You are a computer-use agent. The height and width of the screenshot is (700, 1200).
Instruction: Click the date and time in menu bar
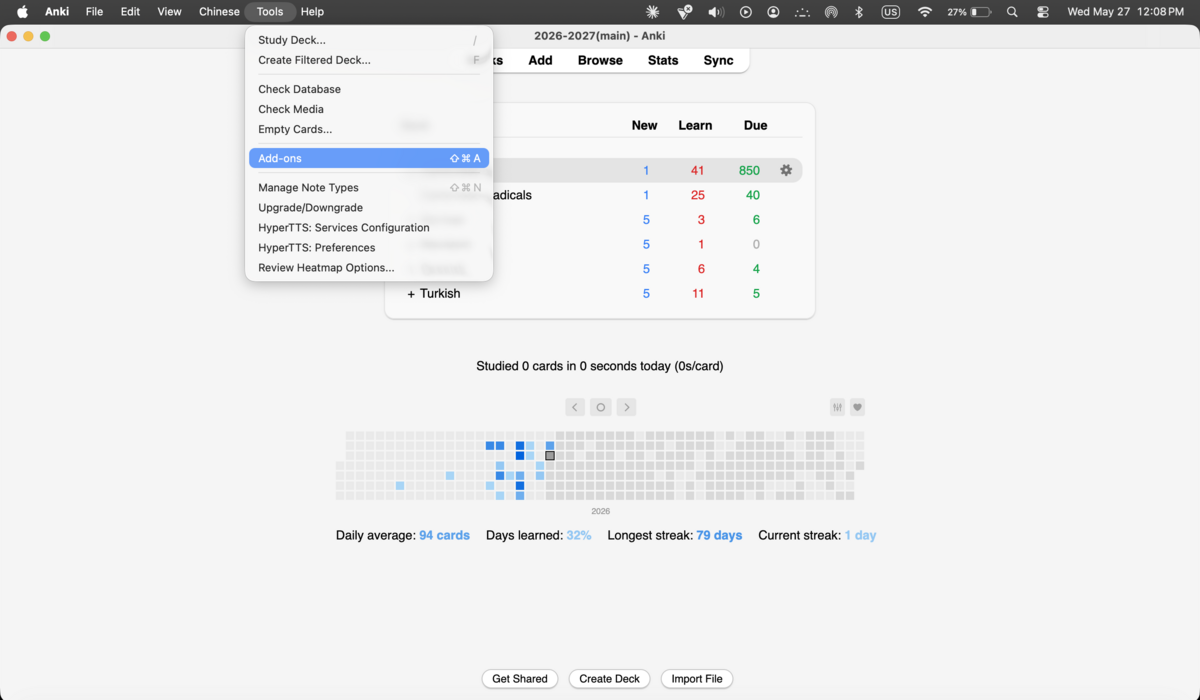(x=1125, y=12)
